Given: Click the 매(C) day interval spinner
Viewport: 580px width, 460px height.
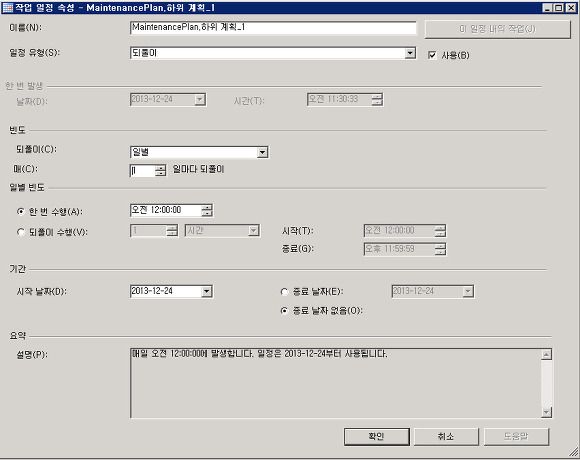Looking at the screenshot, I should pos(160,170).
